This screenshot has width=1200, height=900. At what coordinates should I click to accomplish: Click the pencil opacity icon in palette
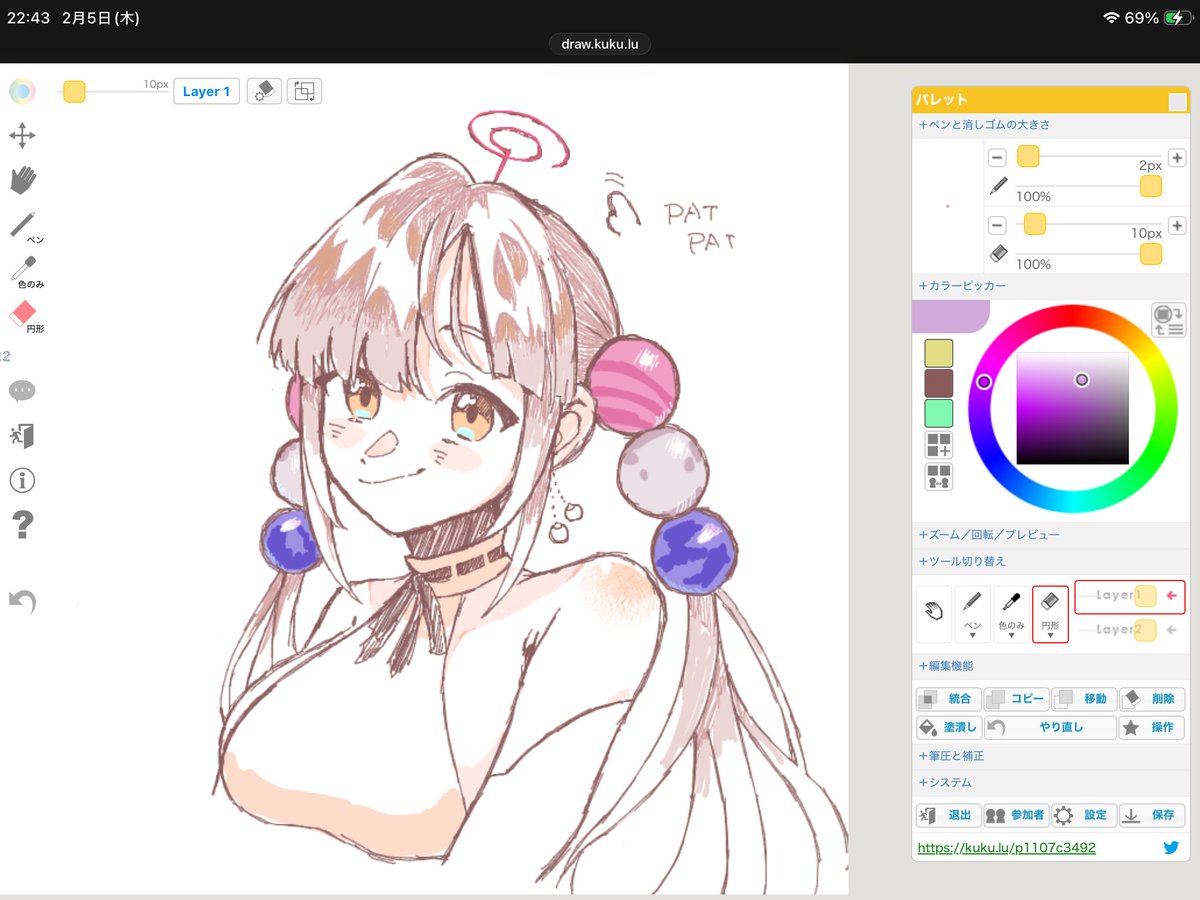998,186
